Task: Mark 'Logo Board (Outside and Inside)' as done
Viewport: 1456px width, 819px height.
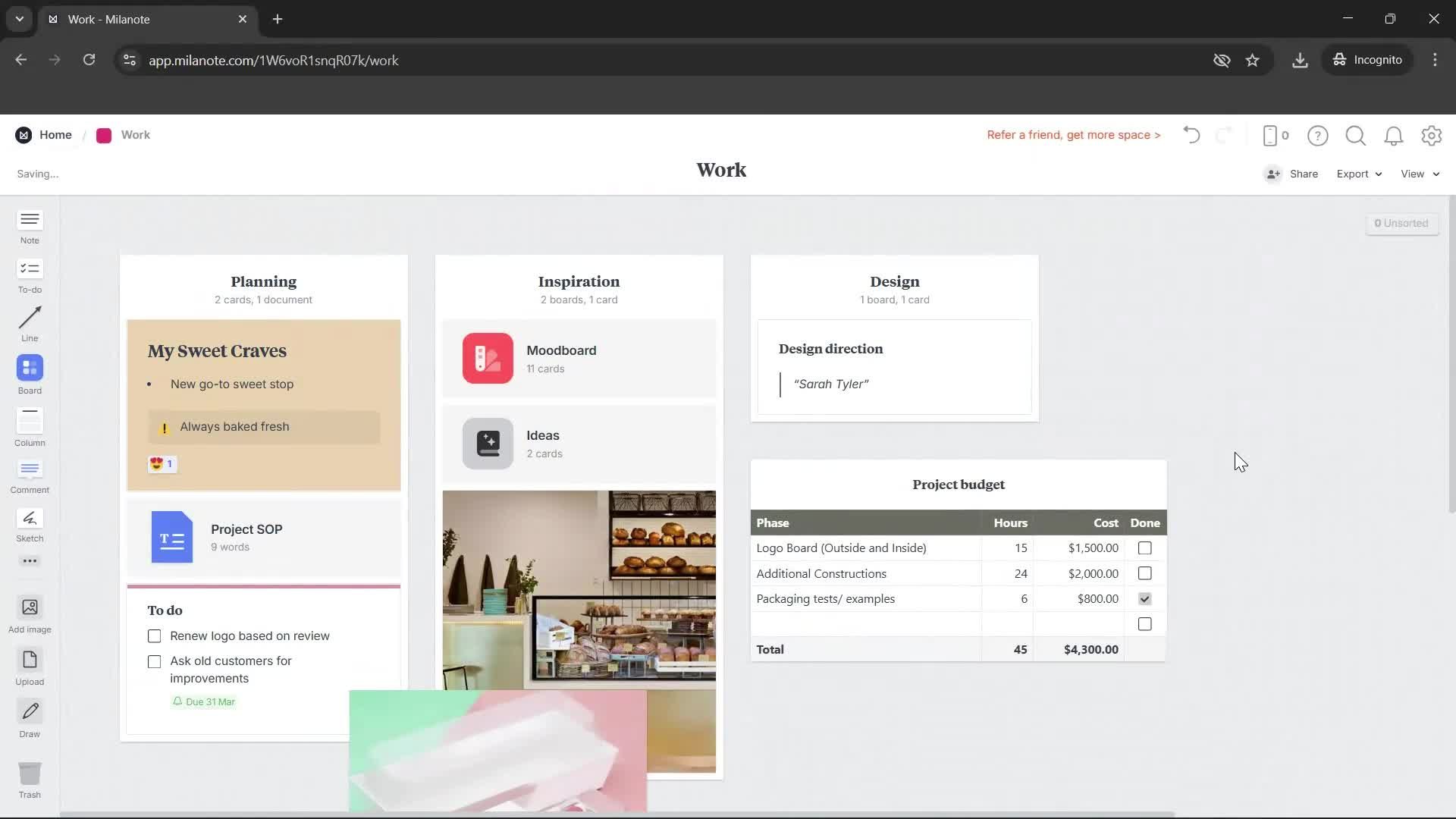Action: tap(1144, 548)
